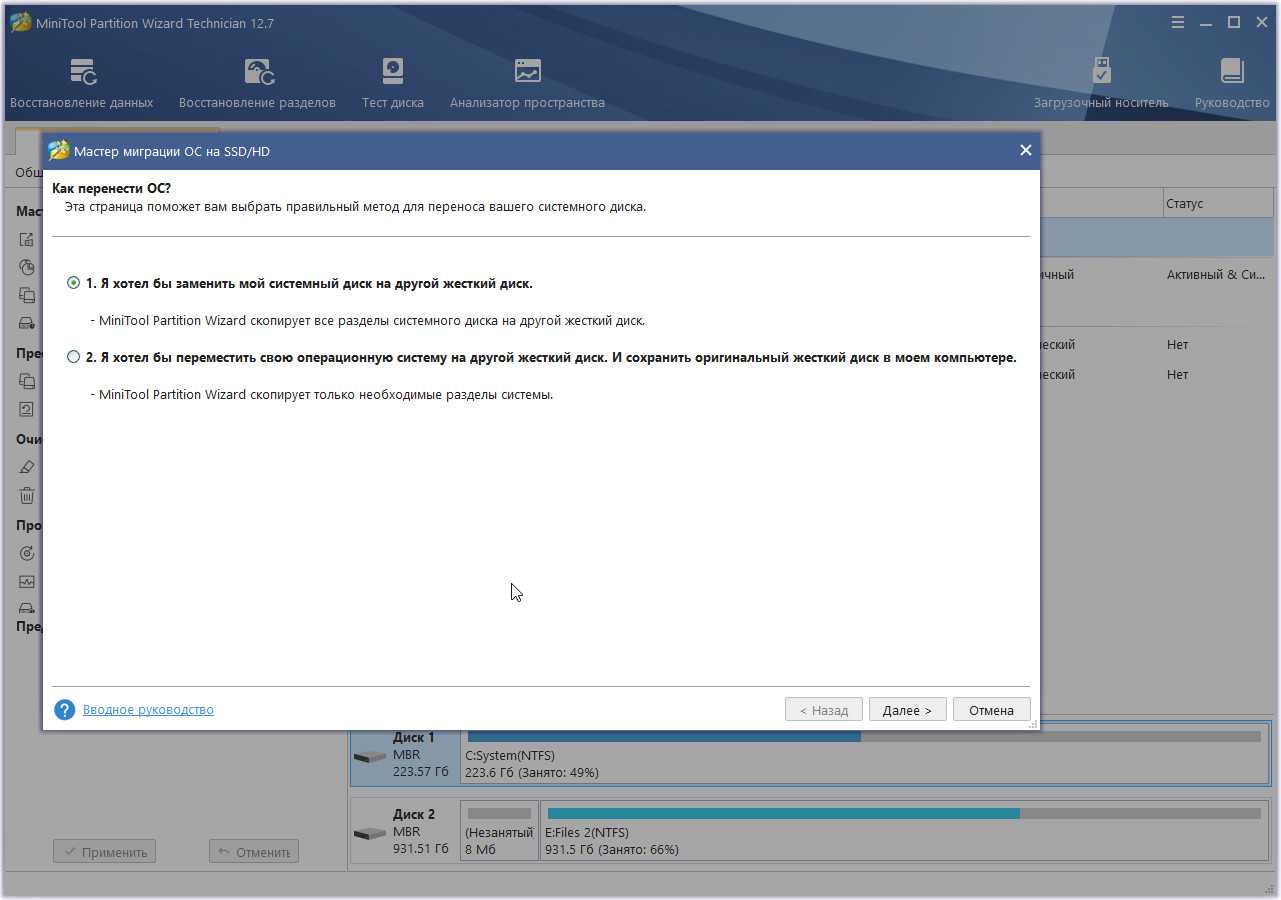Select the unallocated 8 Мб block
The height and width of the screenshot is (900, 1281).
pos(499,831)
